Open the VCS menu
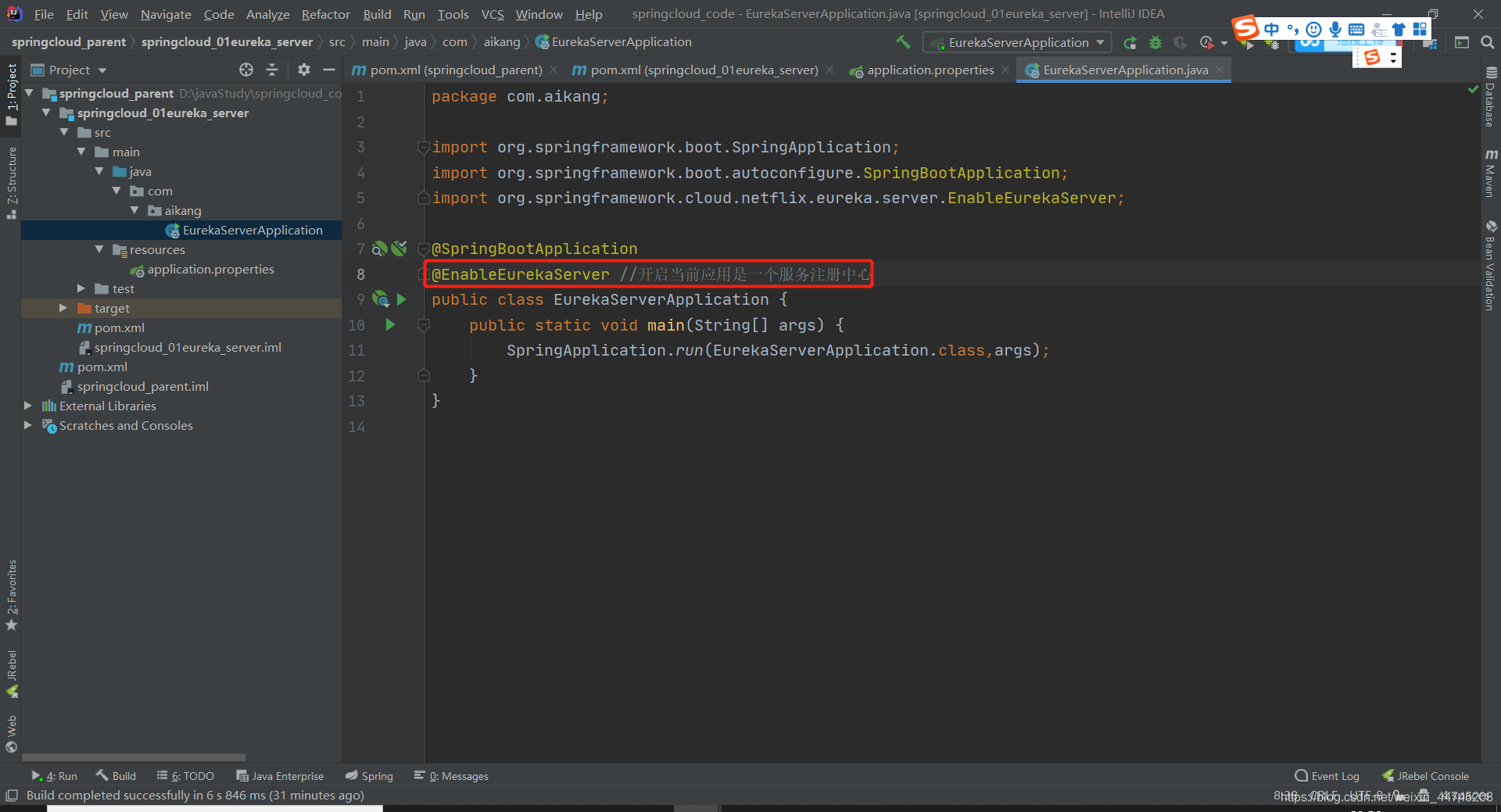 (493, 14)
